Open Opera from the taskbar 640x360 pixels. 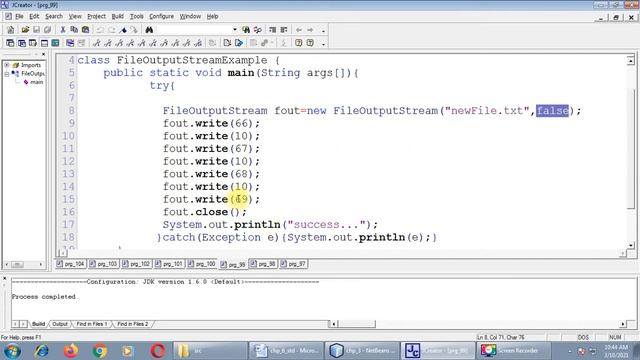click(157, 351)
